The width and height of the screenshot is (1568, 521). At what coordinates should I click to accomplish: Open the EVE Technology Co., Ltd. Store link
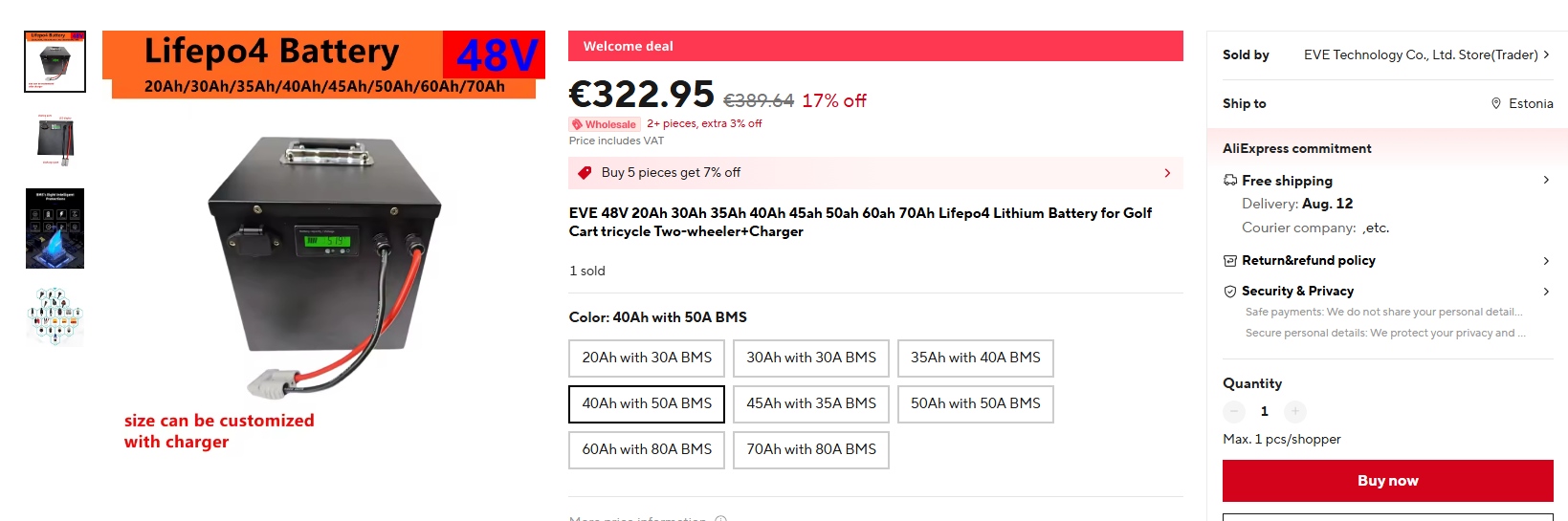pos(1420,54)
